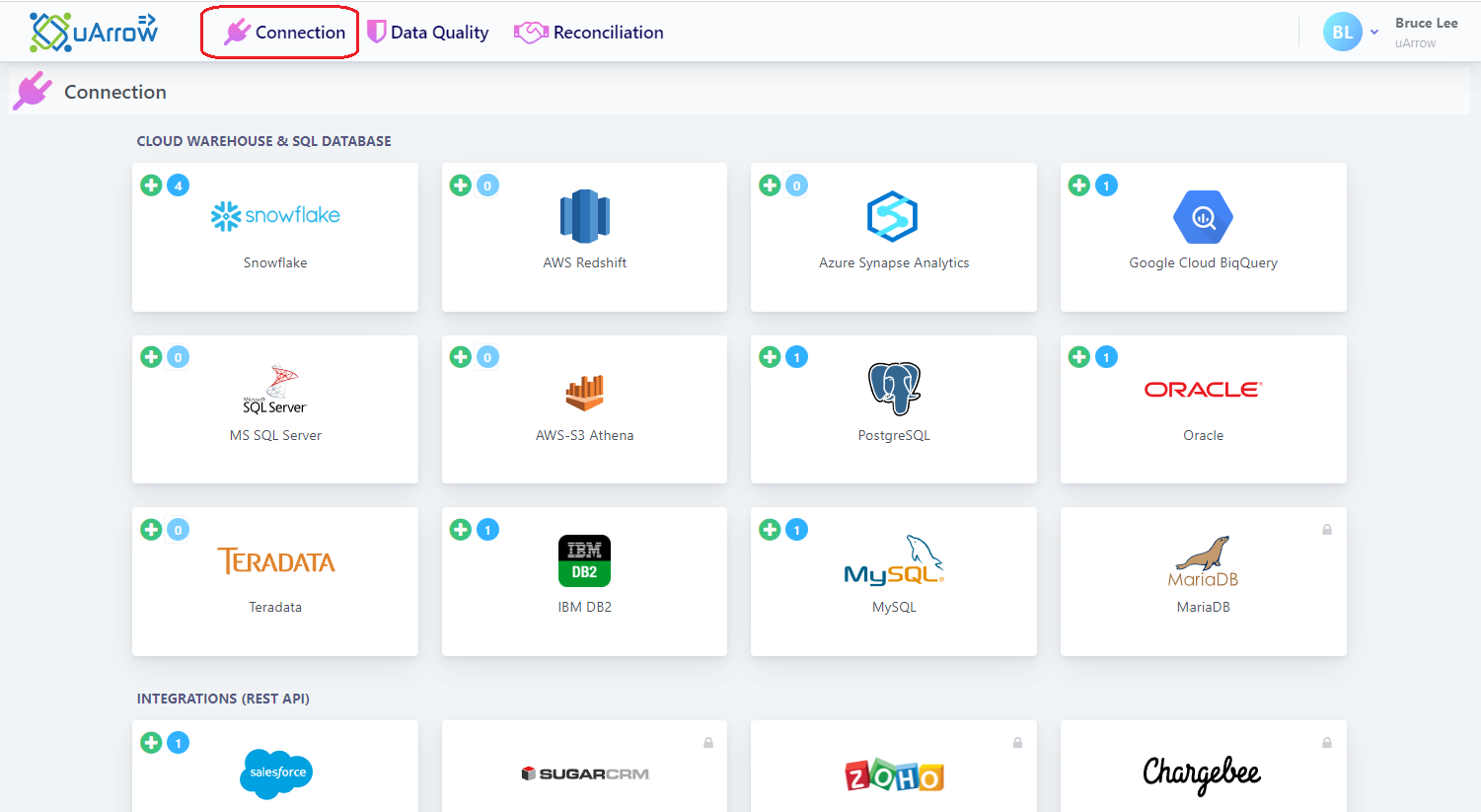This screenshot has height=812, width=1481.
Task: Click the Teradata logo
Action: point(276,561)
